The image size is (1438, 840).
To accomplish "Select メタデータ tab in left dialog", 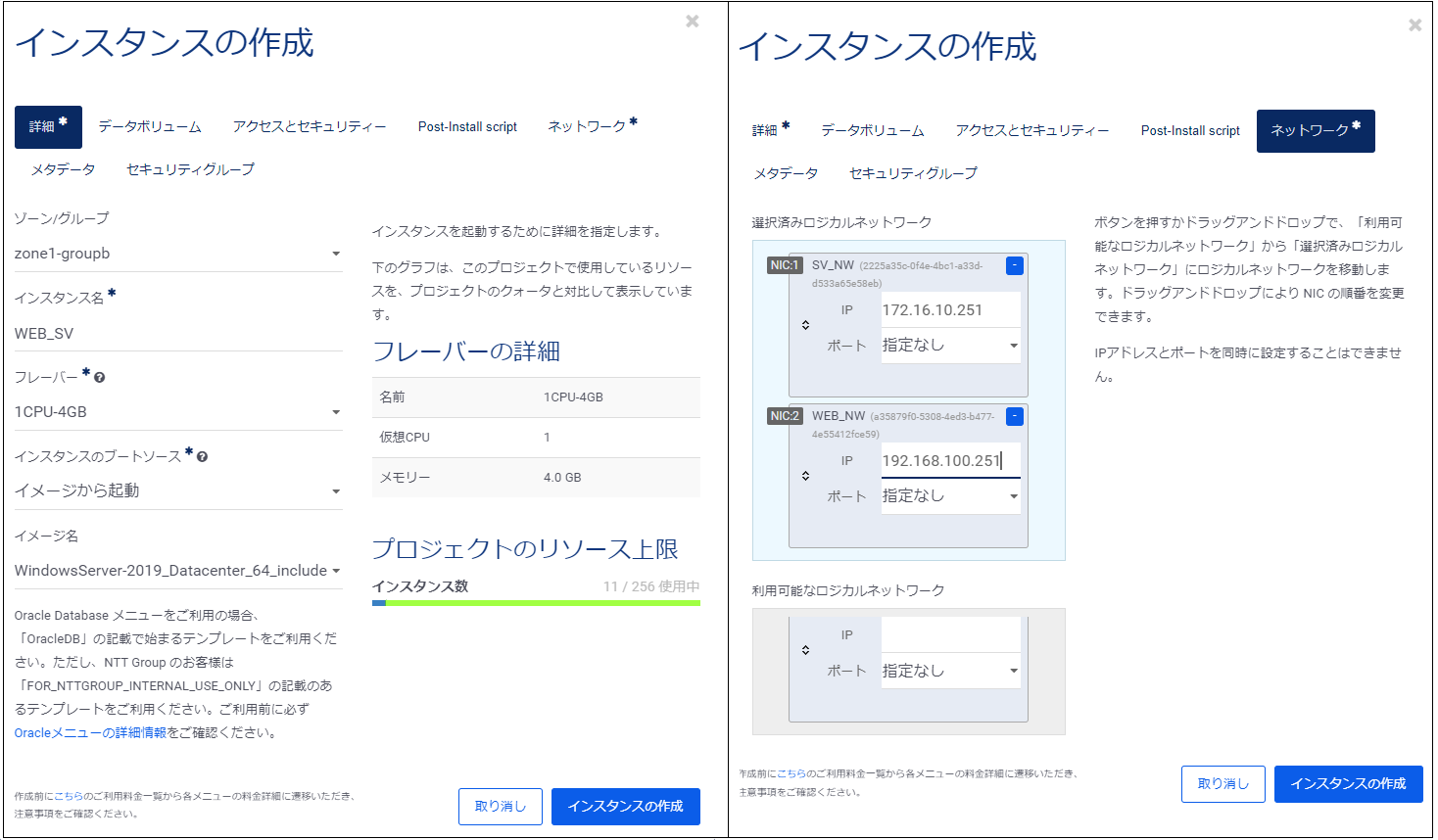I will point(63,169).
